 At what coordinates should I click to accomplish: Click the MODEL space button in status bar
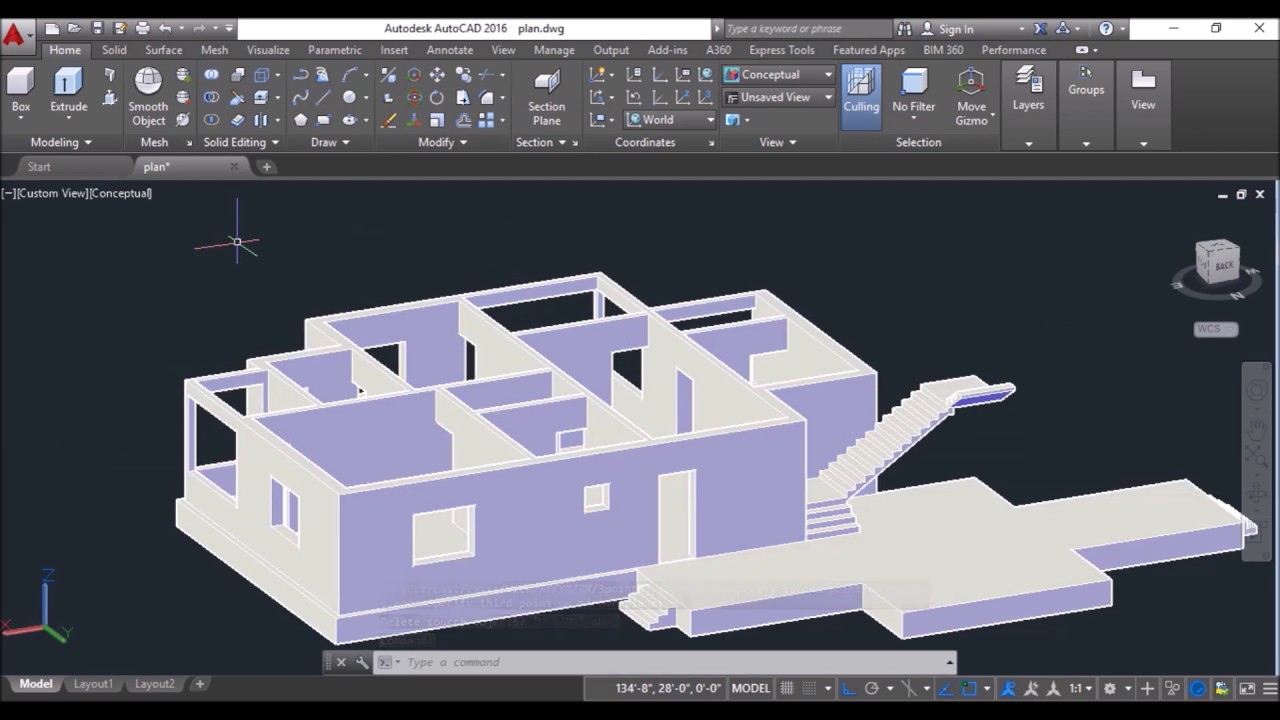751,688
